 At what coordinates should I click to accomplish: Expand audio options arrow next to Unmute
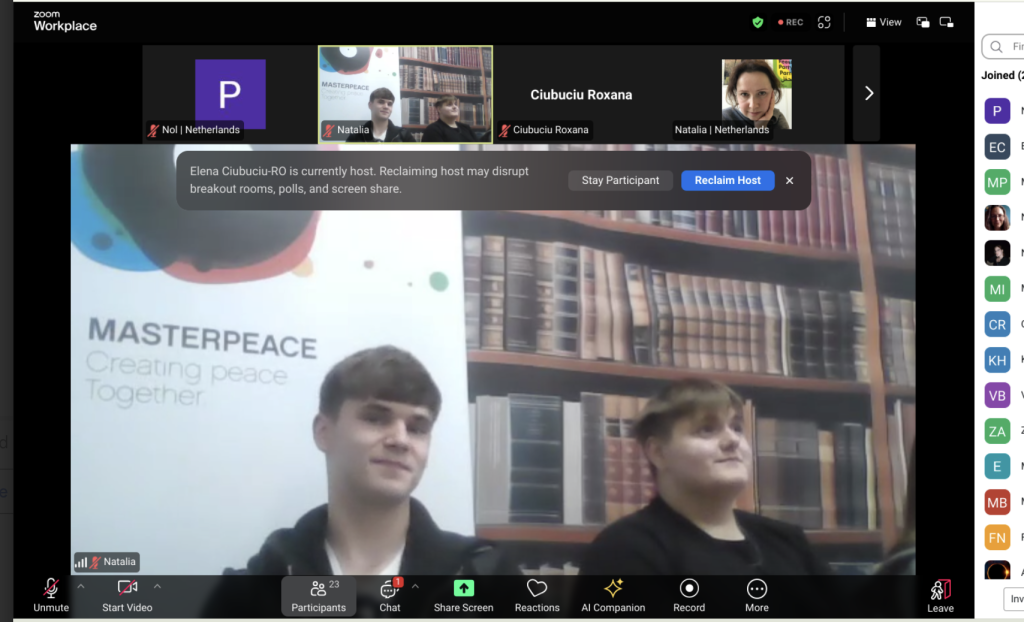point(81,586)
